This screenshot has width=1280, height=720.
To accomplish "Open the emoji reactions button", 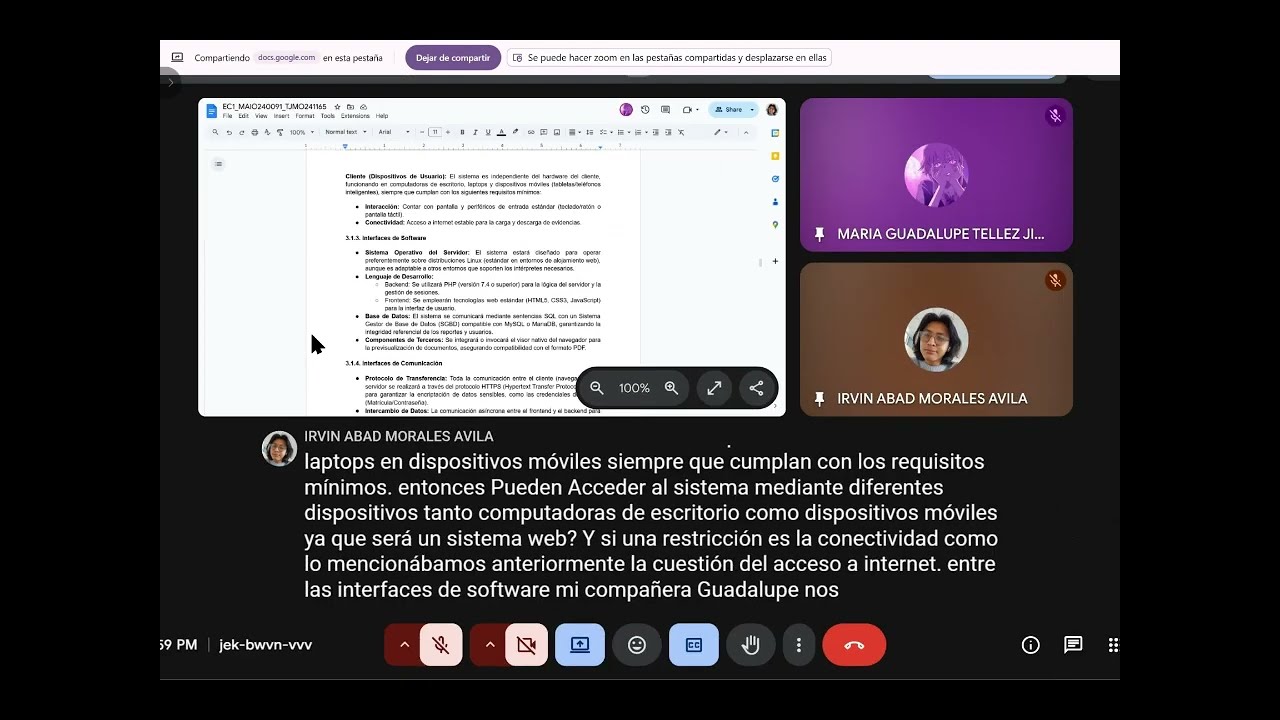I will [637, 645].
